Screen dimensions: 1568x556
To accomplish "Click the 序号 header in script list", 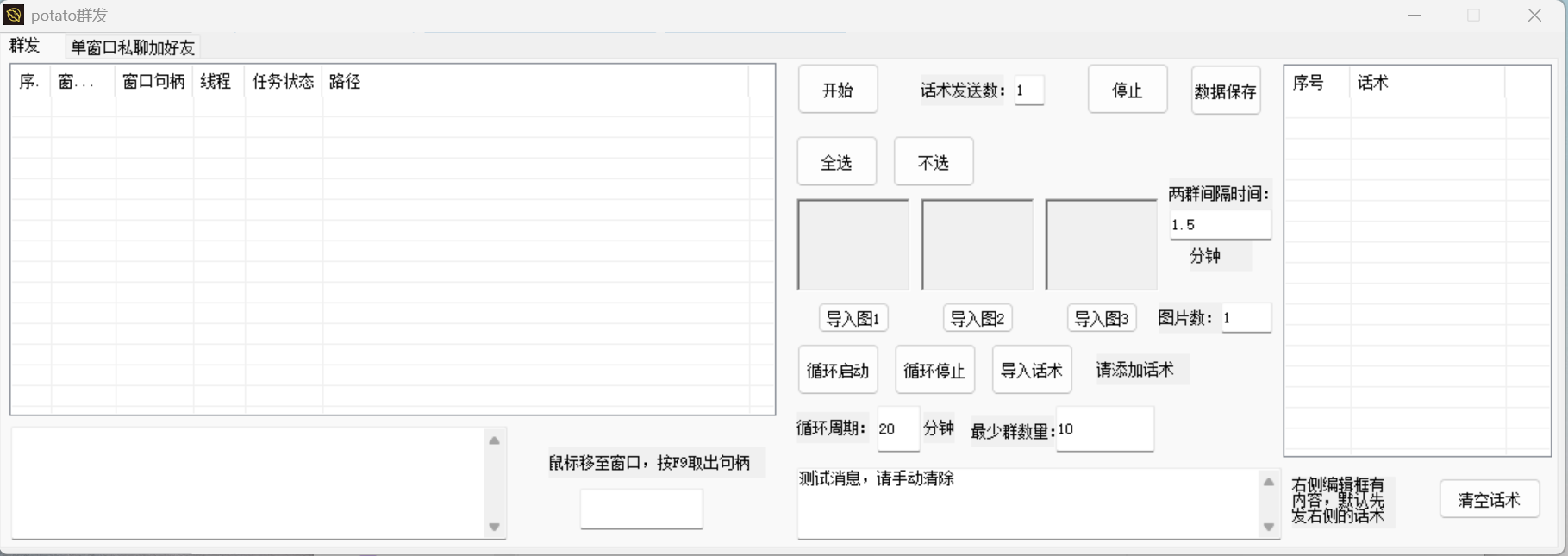I will tap(1317, 83).
